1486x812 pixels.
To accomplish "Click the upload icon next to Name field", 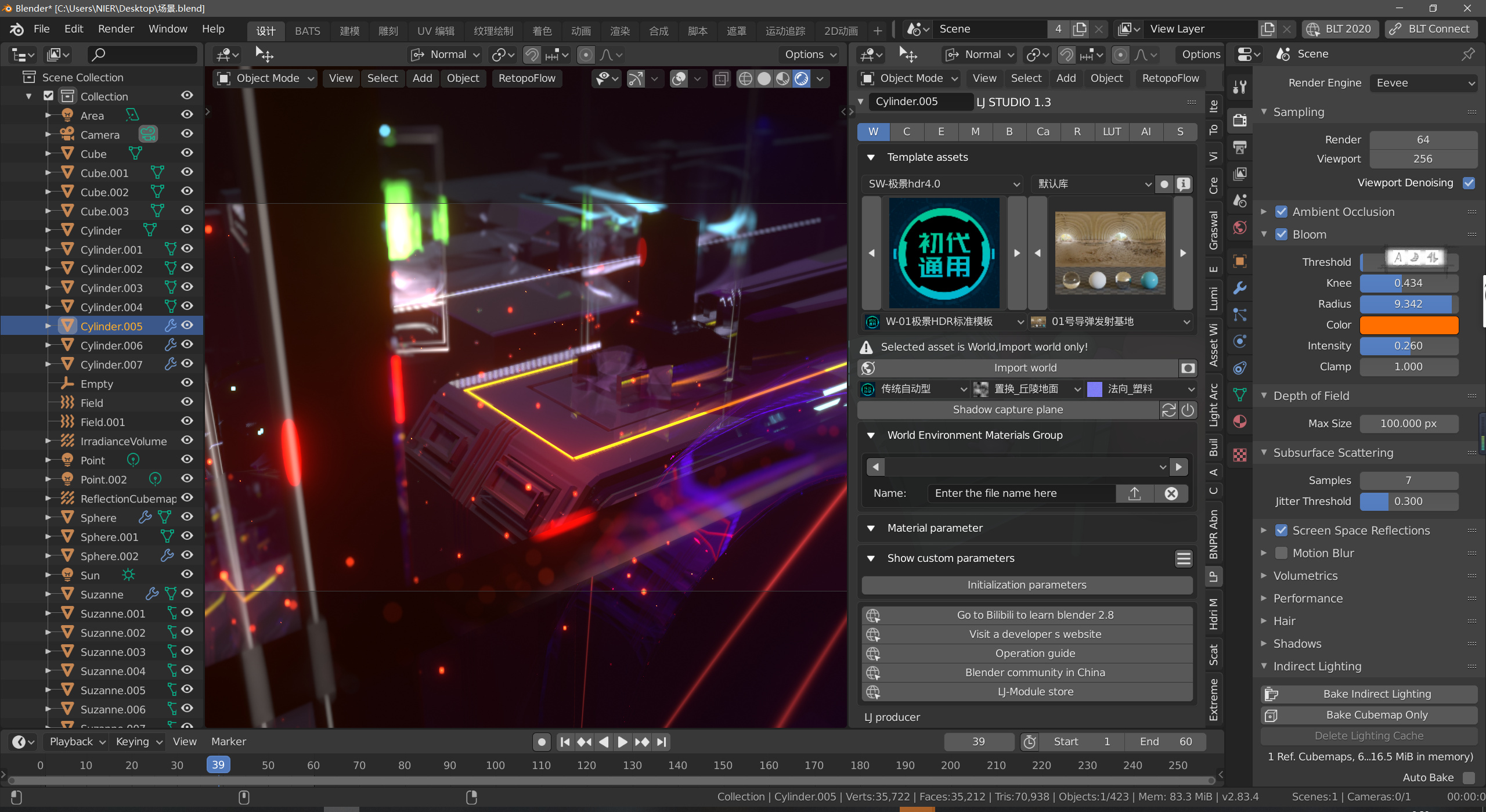I will [x=1135, y=493].
